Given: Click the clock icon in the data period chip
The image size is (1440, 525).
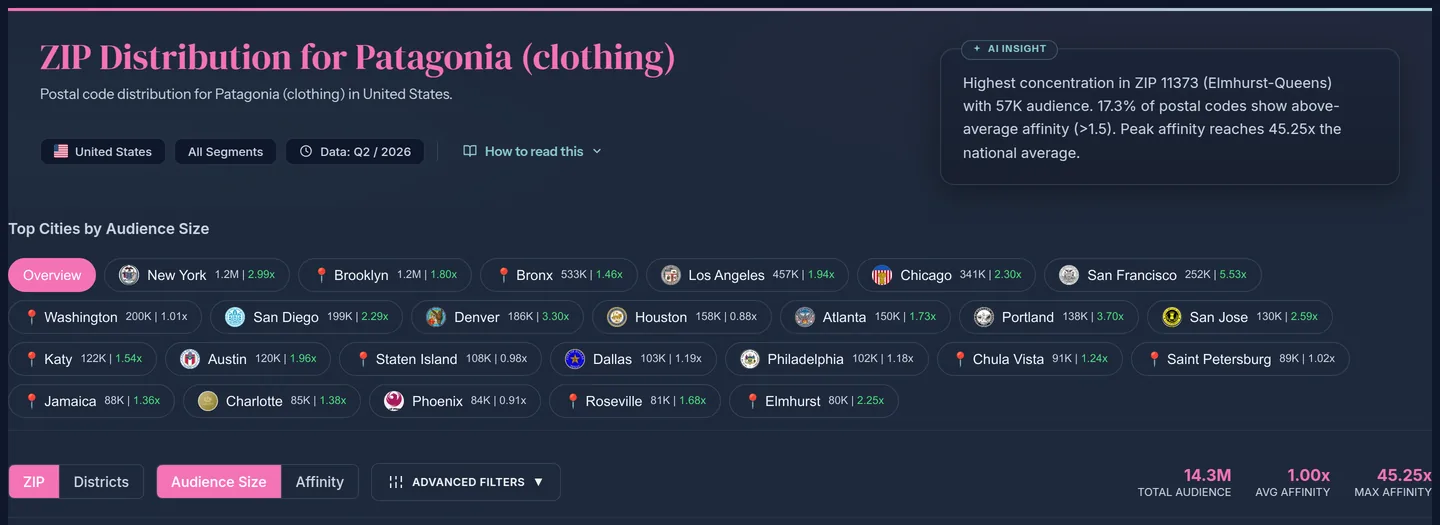Looking at the screenshot, I should pyautogui.click(x=306, y=151).
